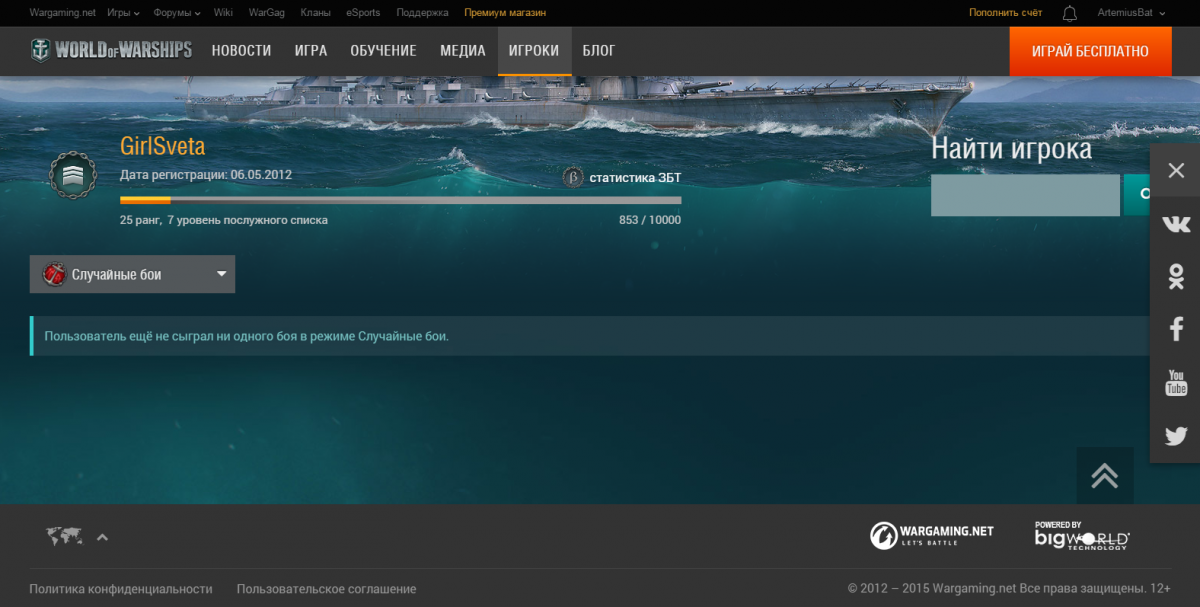Open the Случайные бои battle mode dropdown
The image size is (1200, 607).
click(132, 274)
